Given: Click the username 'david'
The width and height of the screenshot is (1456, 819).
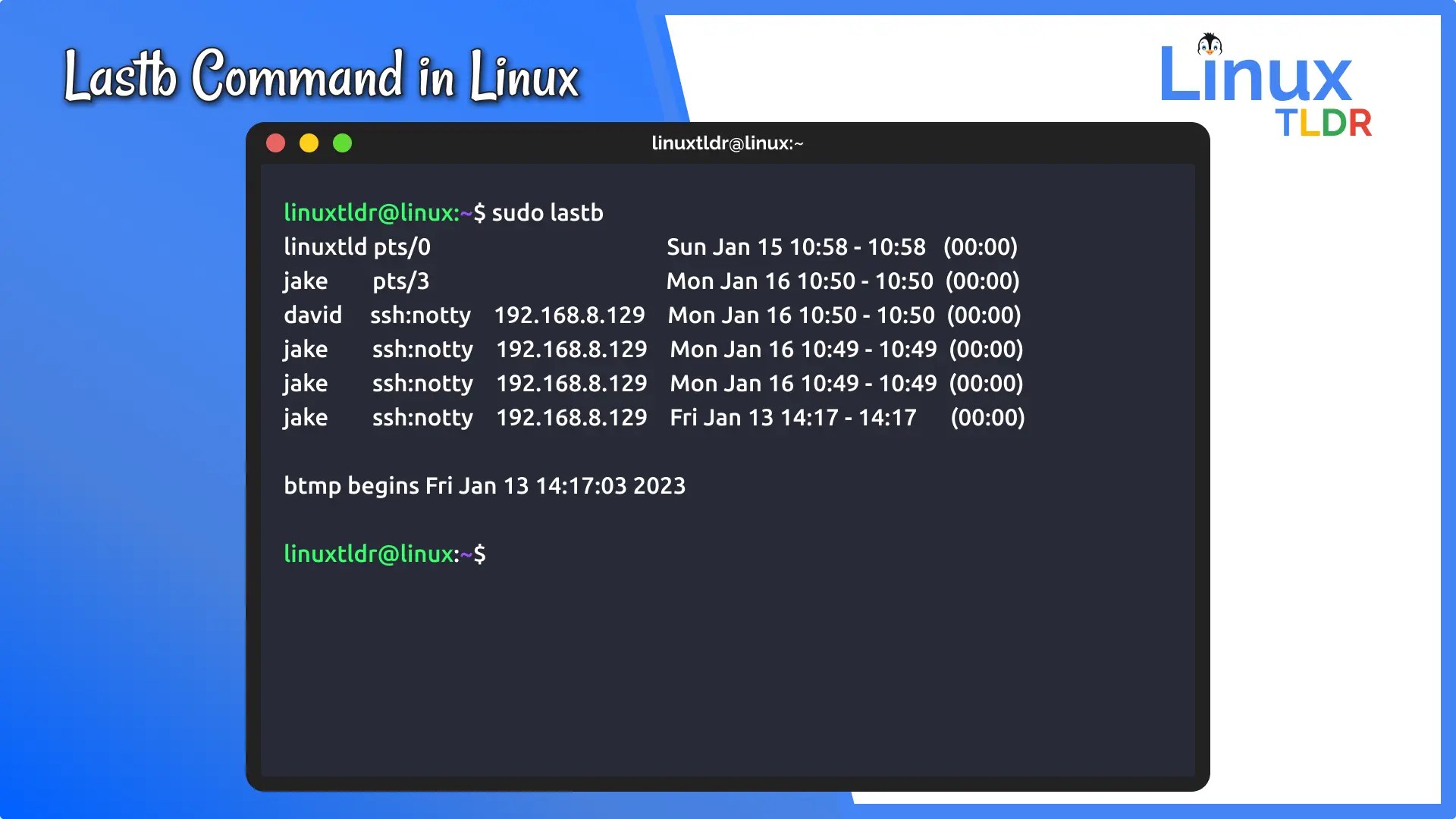Looking at the screenshot, I should coord(312,315).
